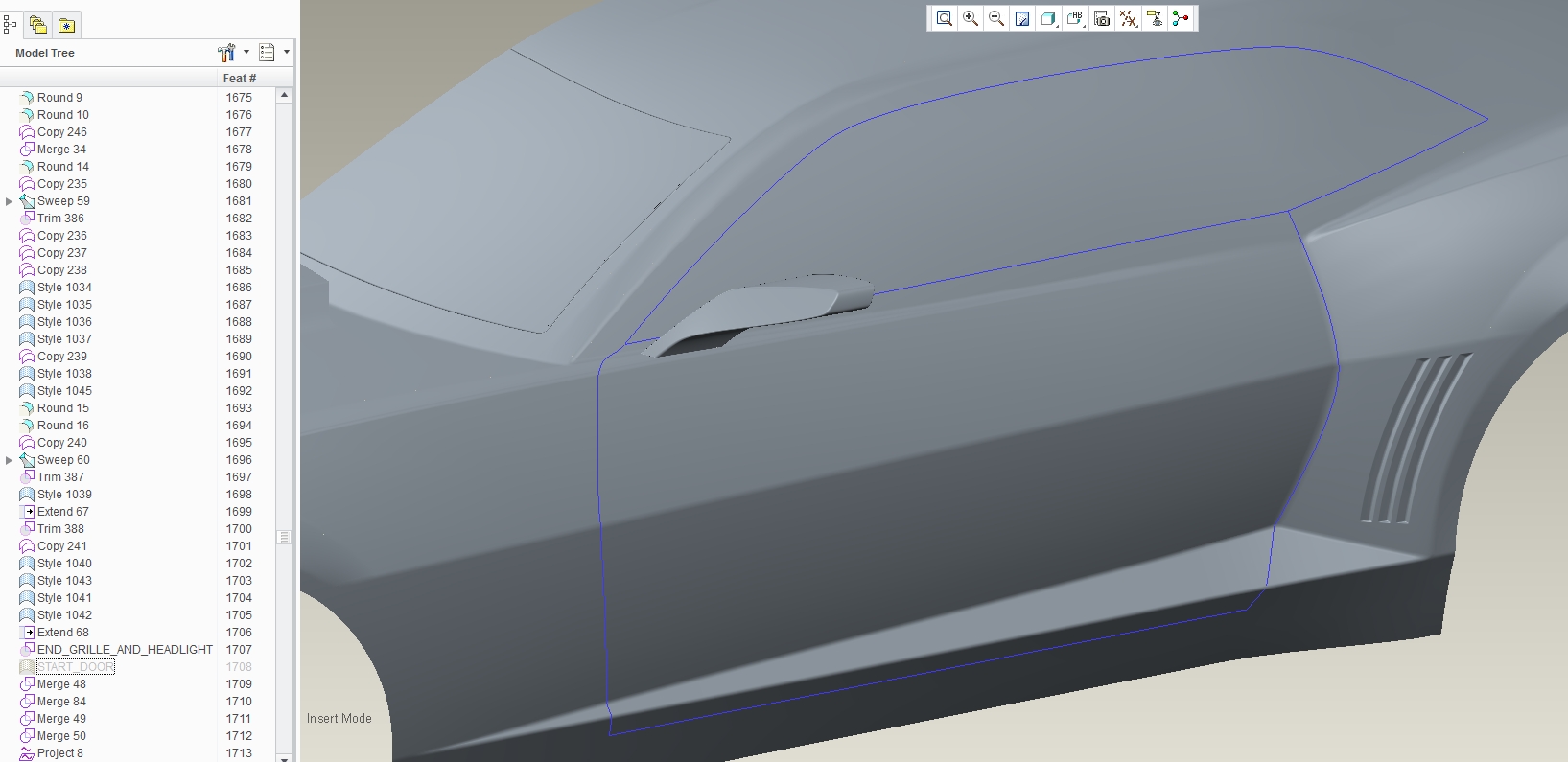Select END_GRILLE_AND_HEADLIGHT feature
The image size is (1568, 762).
click(x=125, y=650)
